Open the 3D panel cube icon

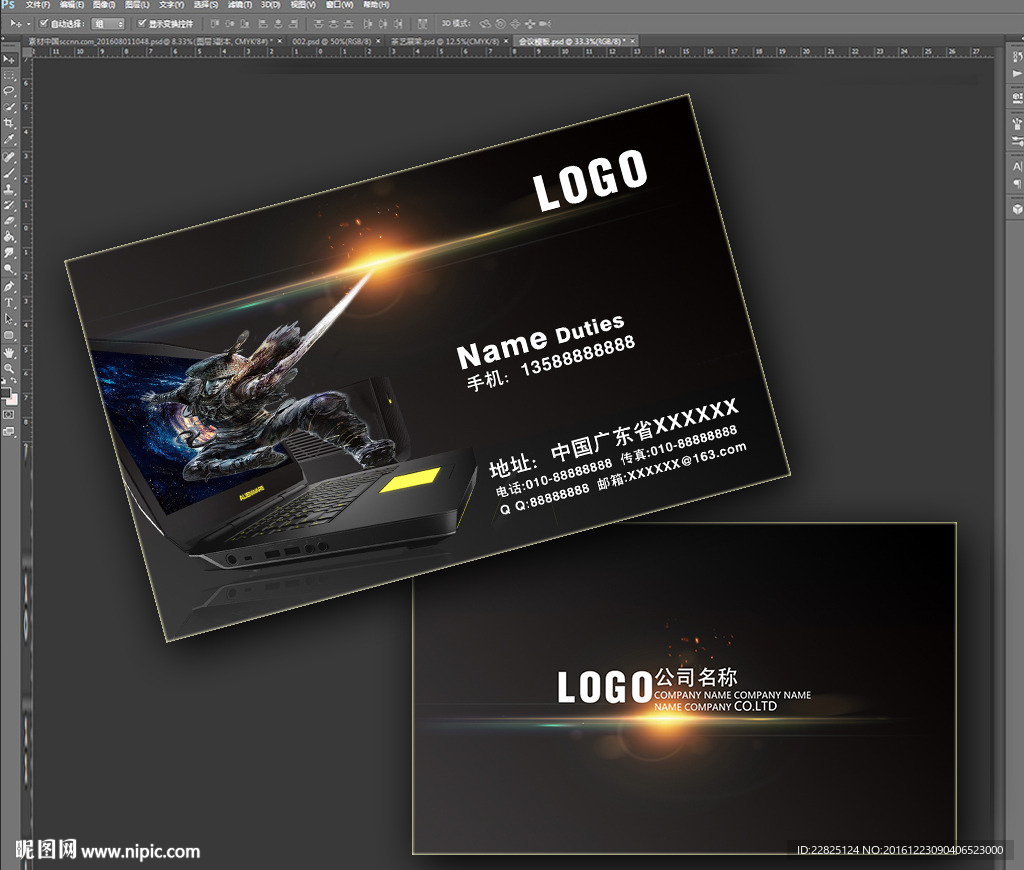pos(1017,209)
